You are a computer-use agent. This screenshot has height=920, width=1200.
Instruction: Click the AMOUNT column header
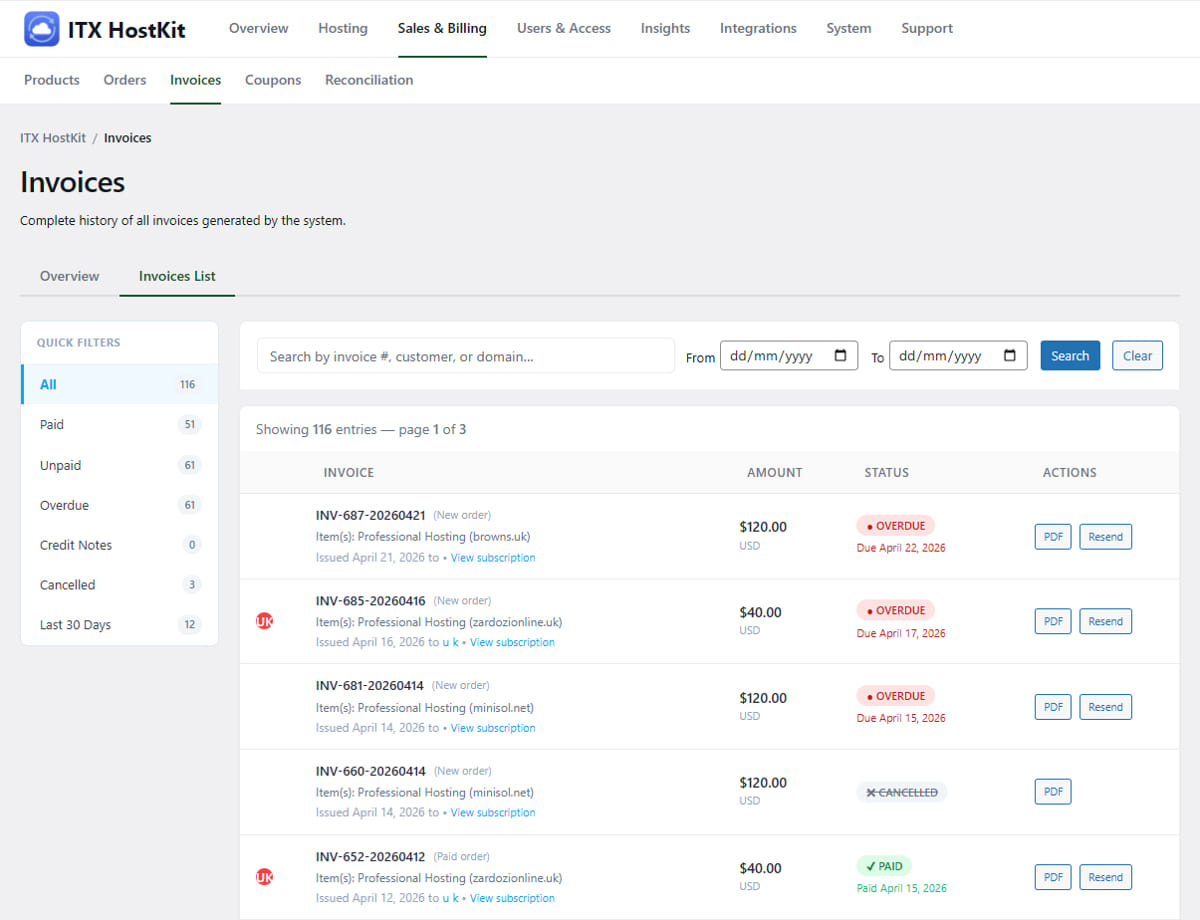[775, 472]
